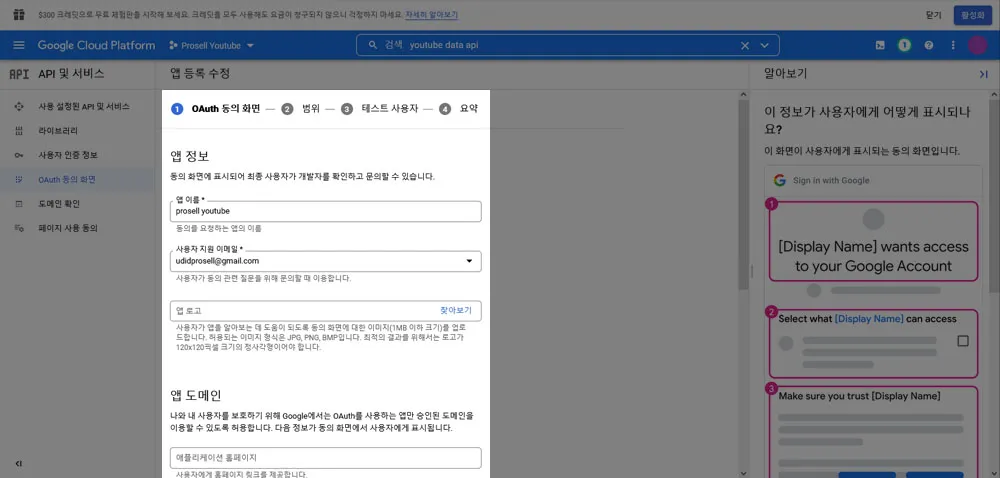Click the 사용 설정된 API 및 서비스 icon
Viewport: 1000px width, 478px height.
19,106
